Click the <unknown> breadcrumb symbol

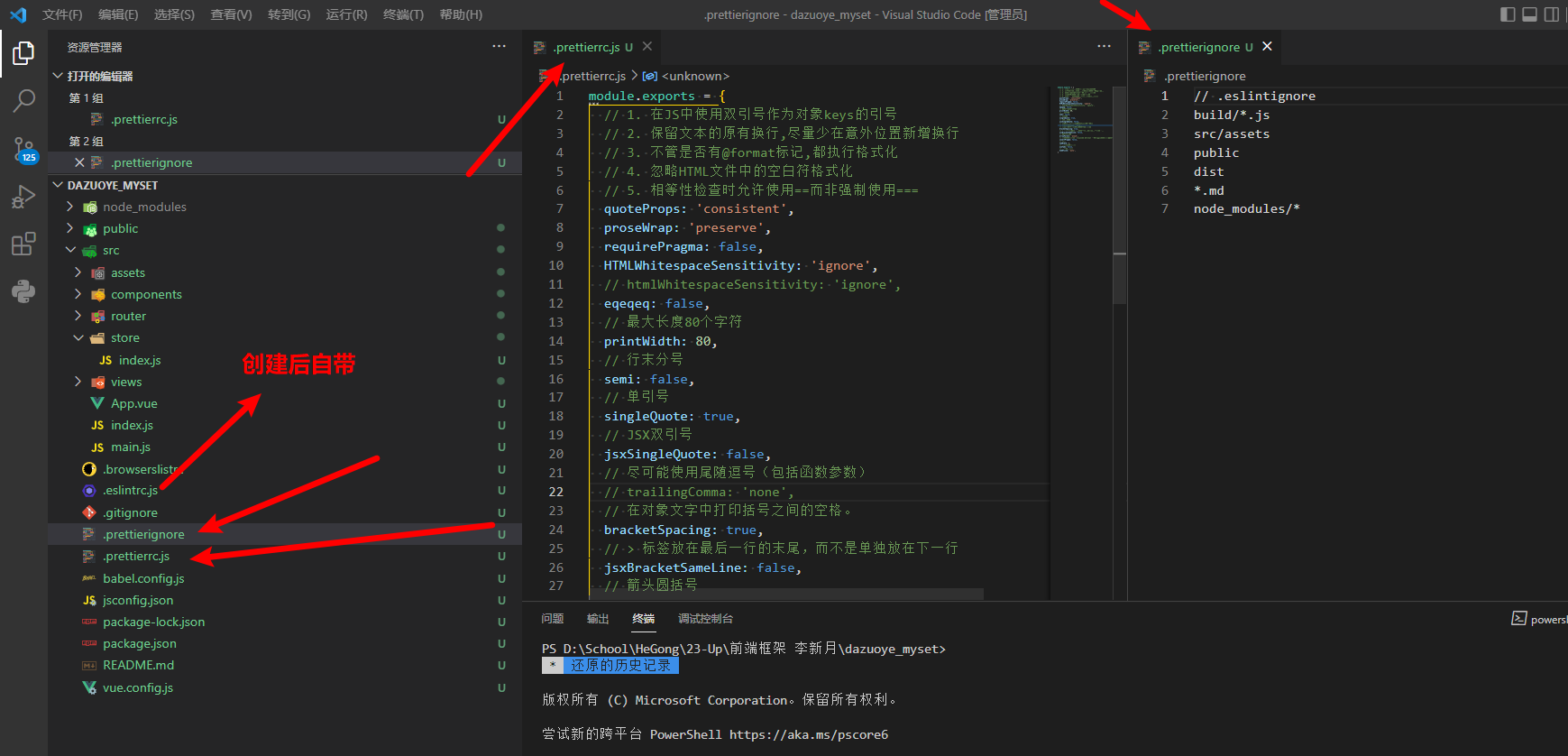pyautogui.click(x=687, y=76)
